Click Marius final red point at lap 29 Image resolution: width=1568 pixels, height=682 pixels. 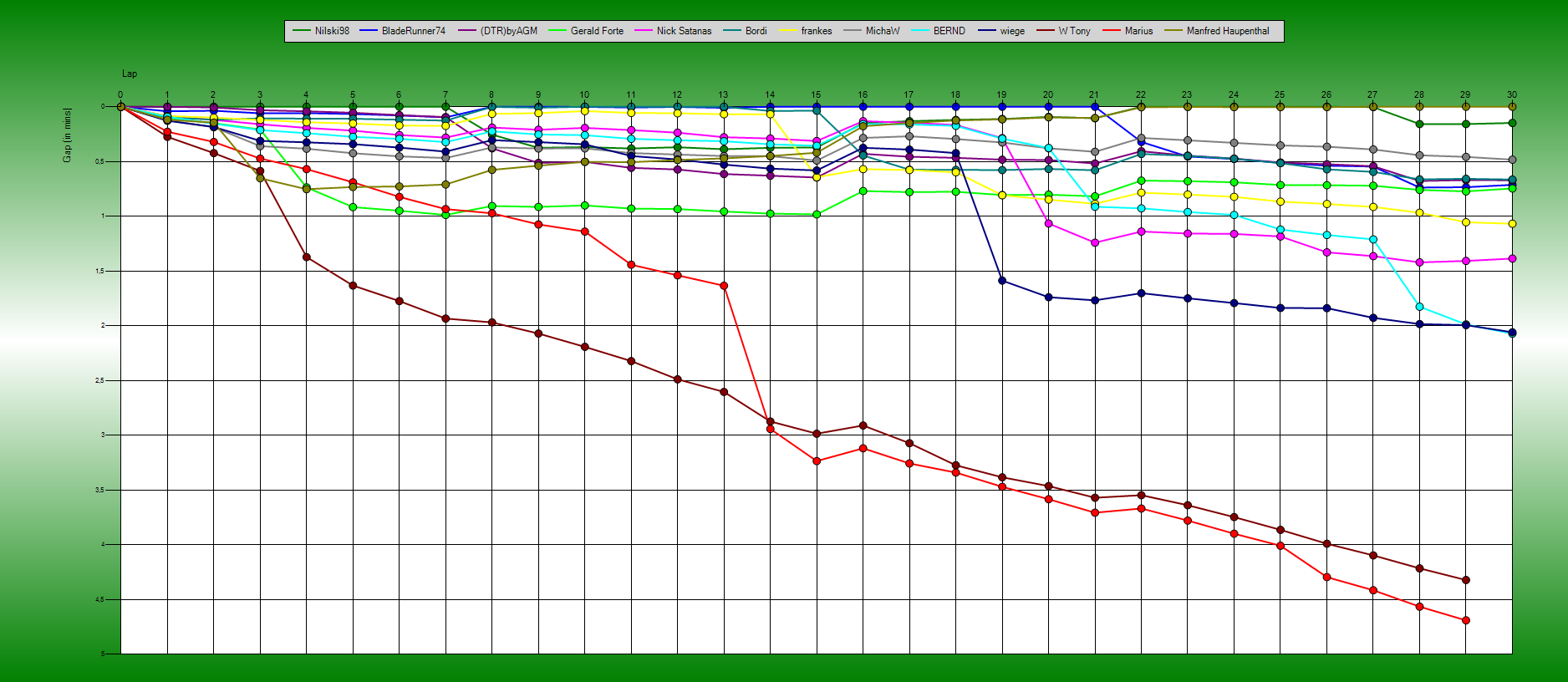tap(1466, 620)
